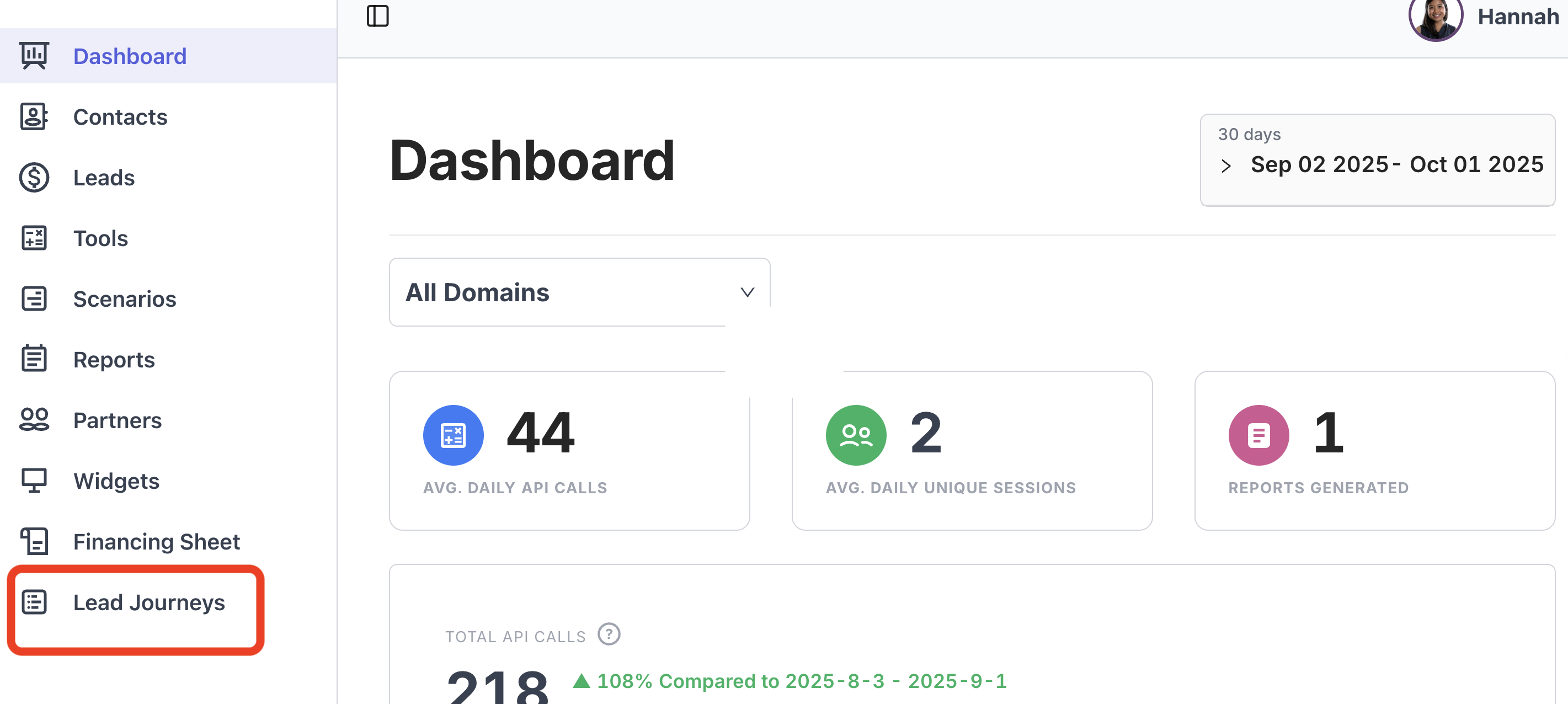Click the Widgets monitor icon
1568x704 pixels.
pos(34,480)
